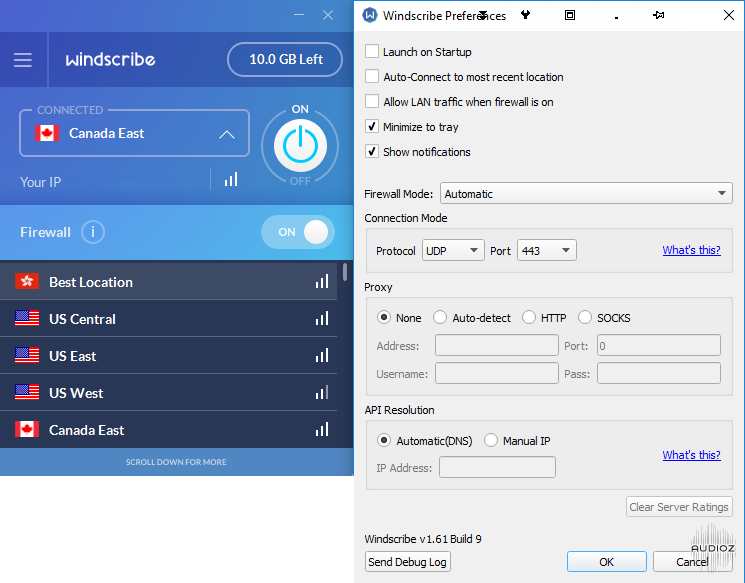This screenshot has width=745, height=583.
Task: Click Clear Server Ratings button
Action: pos(679,507)
